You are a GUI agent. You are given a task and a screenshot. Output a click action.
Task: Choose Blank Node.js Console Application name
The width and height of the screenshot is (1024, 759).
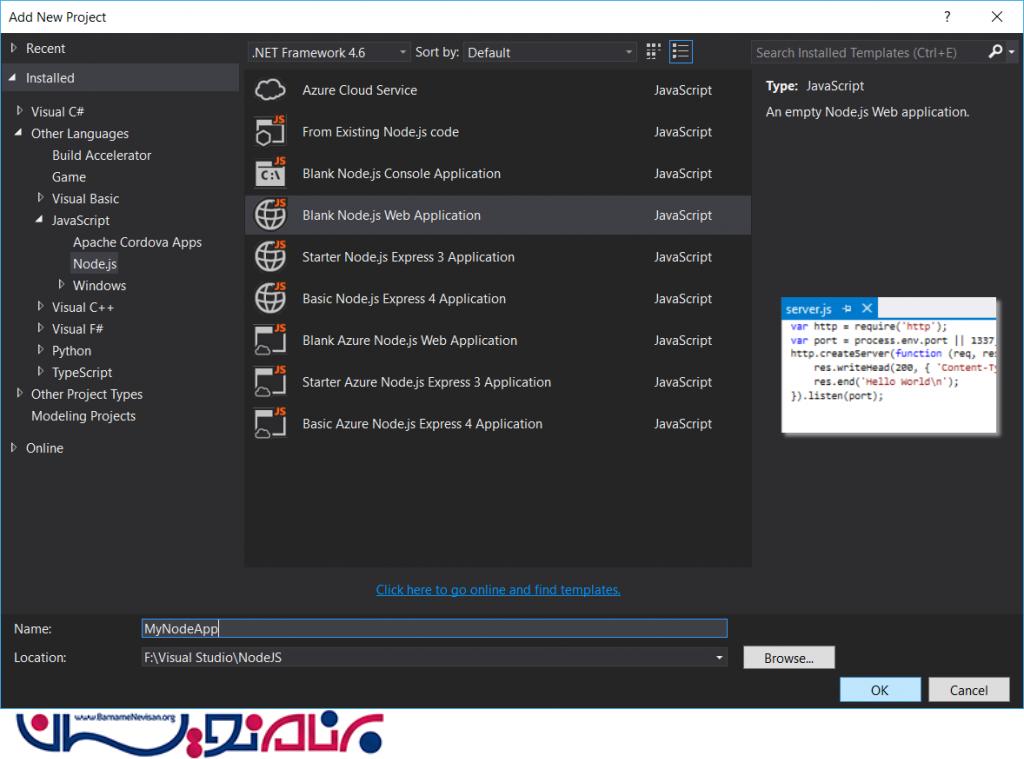[401, 174]
